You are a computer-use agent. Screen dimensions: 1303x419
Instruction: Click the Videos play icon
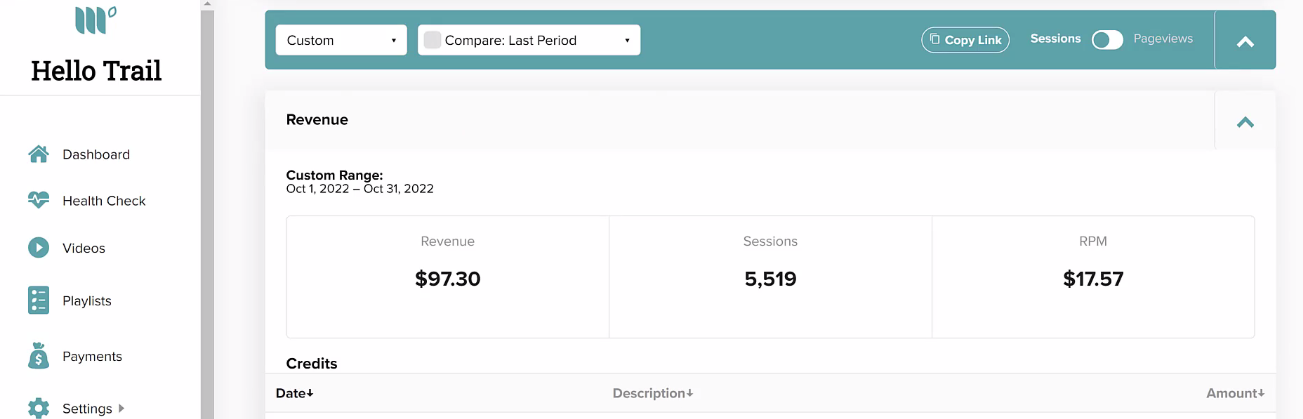click(x=38, y=248)
